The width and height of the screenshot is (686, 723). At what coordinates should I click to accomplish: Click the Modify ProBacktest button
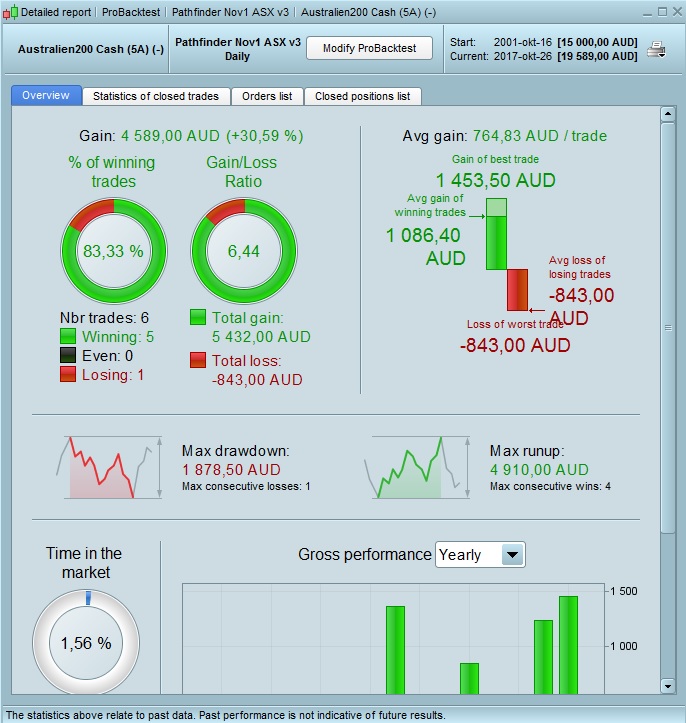click(x=369, y=48)
